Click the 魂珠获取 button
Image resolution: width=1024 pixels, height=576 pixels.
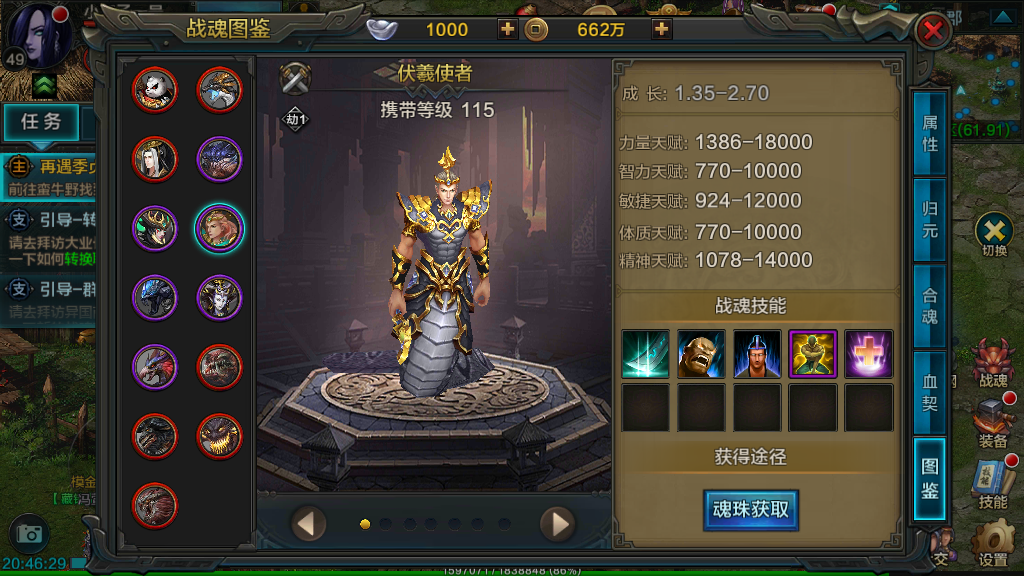[x=750, y=509]
